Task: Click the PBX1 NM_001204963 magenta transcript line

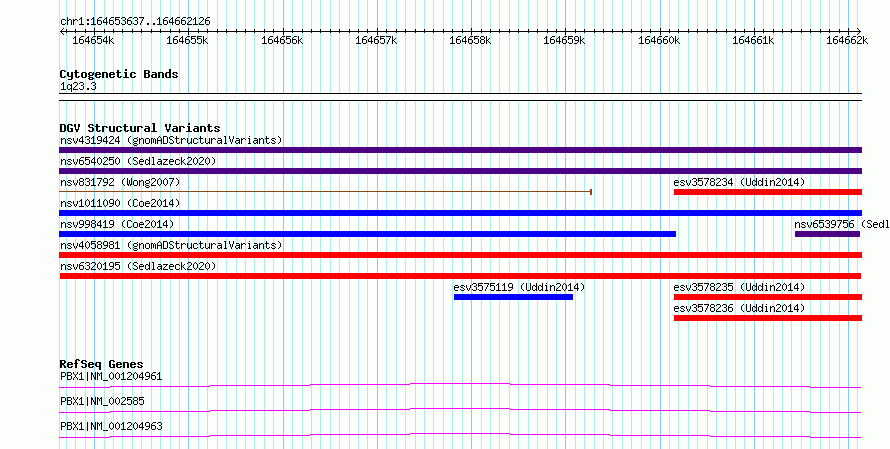Action: [x=460, y=435]
